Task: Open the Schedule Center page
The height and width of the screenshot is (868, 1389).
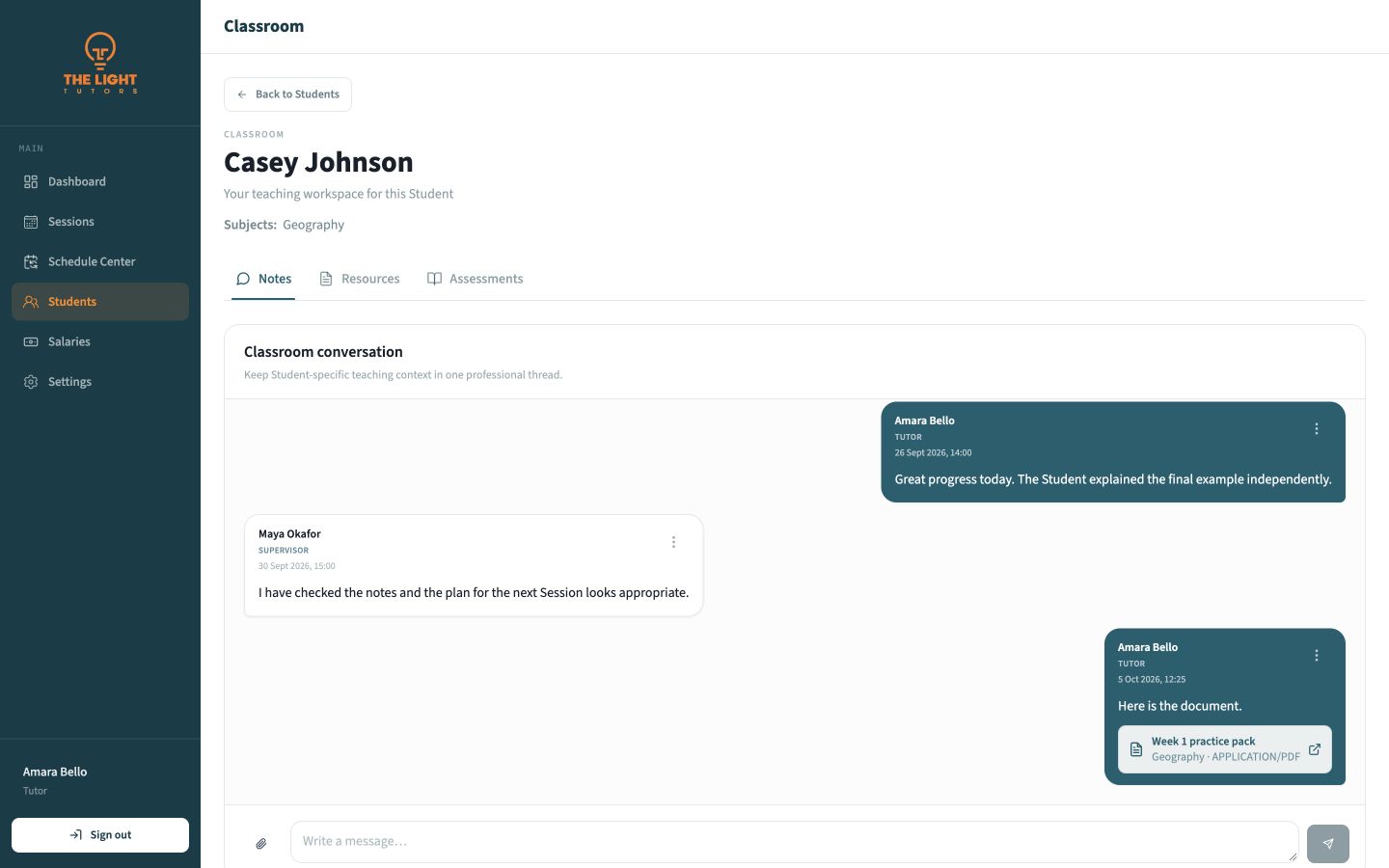Action: coord(100,261)
